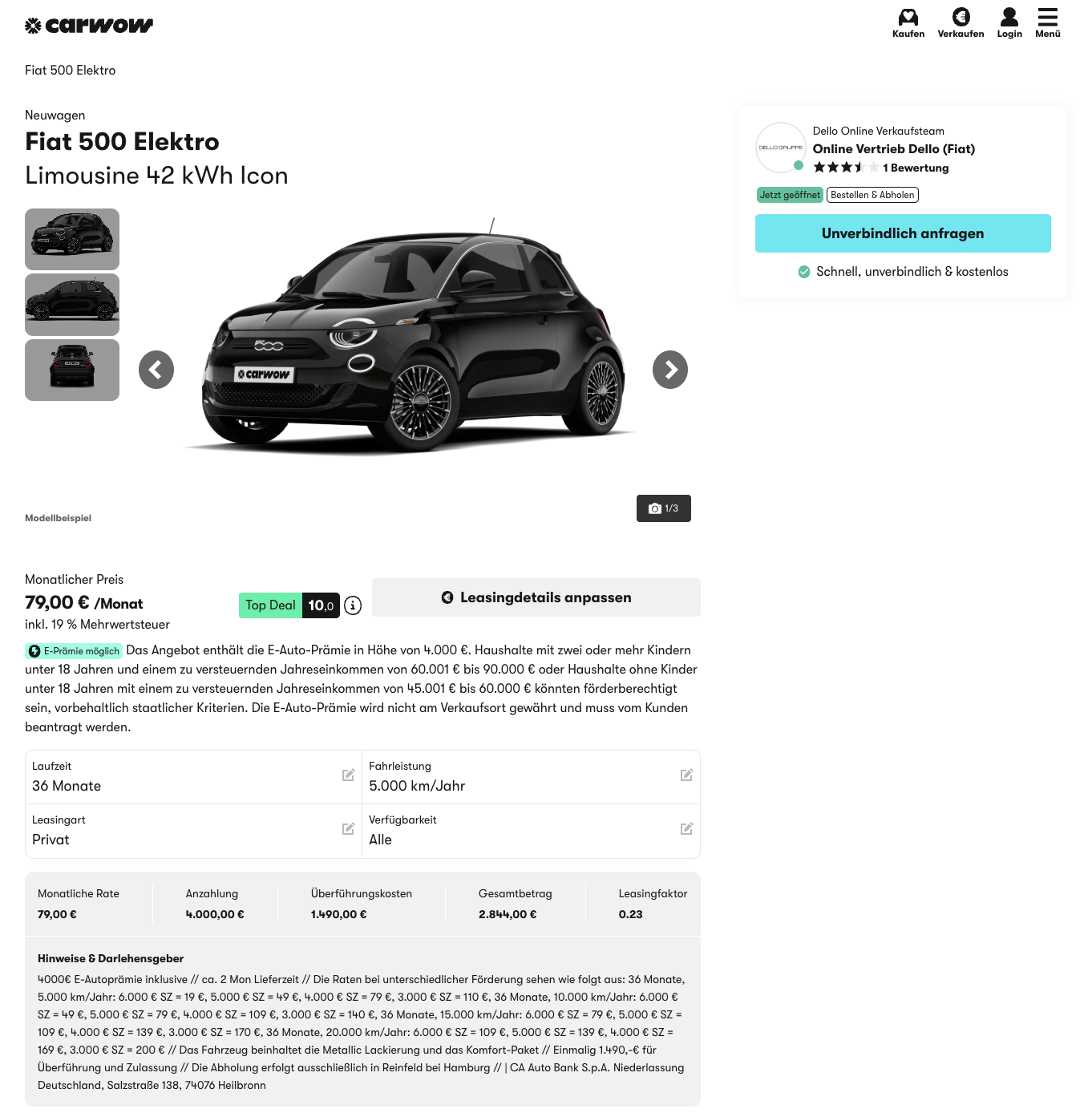
Task: Open Top Deal score info icon
Action: tap(353, 605)
